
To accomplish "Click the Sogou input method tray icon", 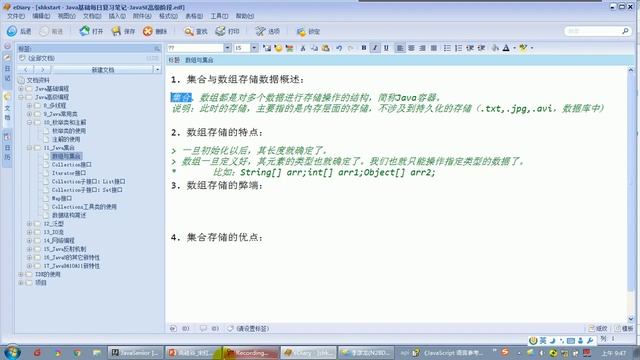I will [x=505, y=352].
